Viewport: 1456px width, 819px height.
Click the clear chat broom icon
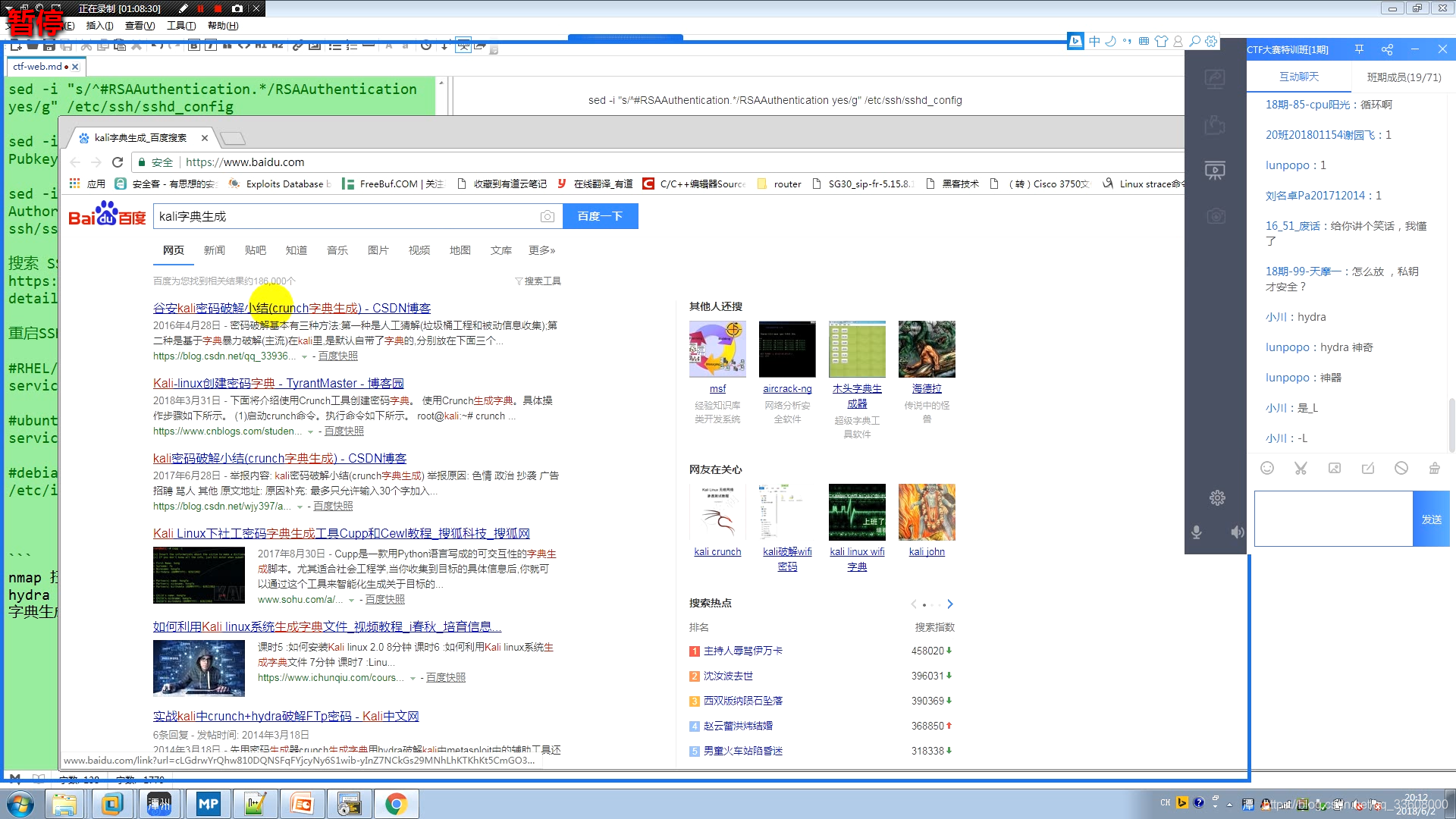coord(1434,468)
